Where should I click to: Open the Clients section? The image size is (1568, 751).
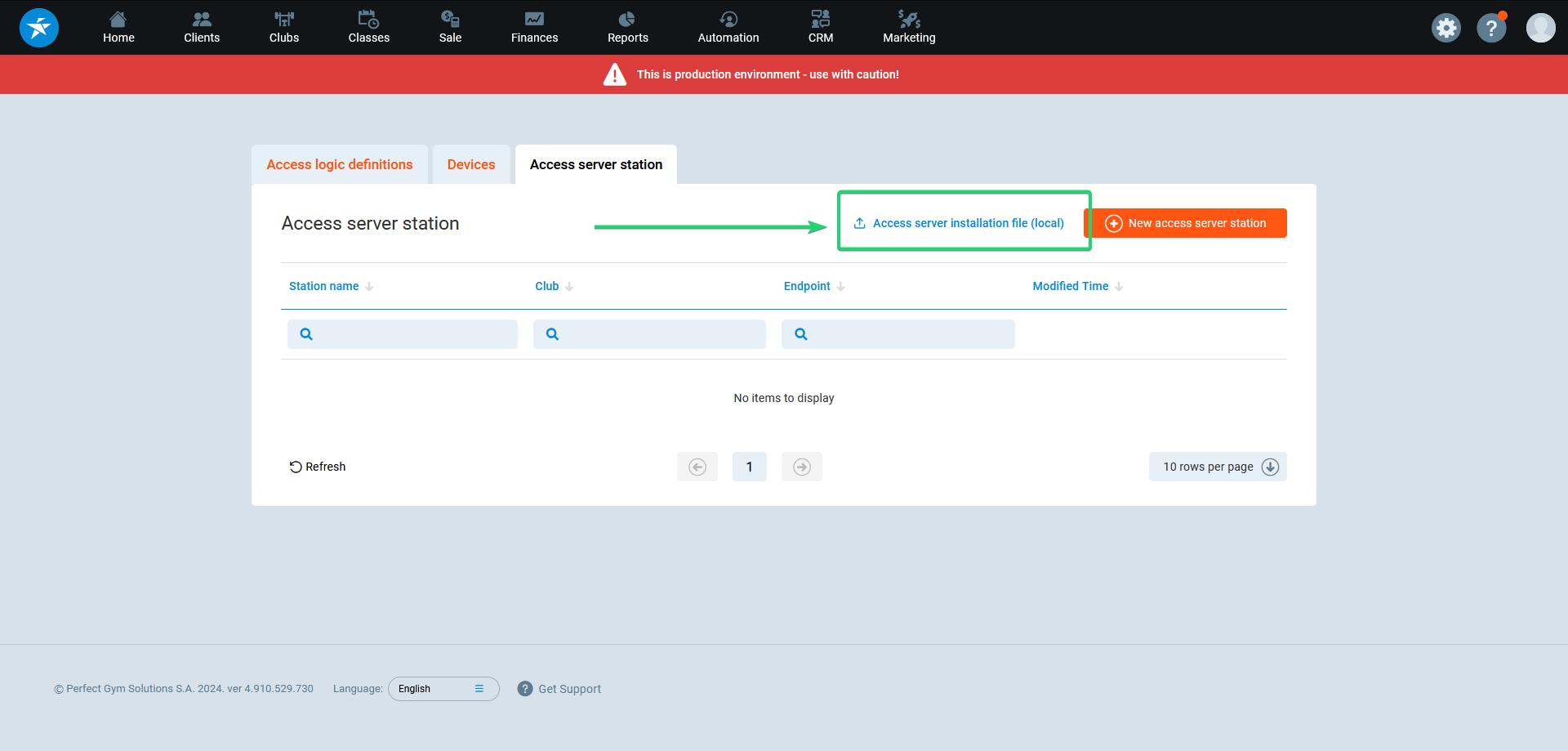tap(202, 28)
